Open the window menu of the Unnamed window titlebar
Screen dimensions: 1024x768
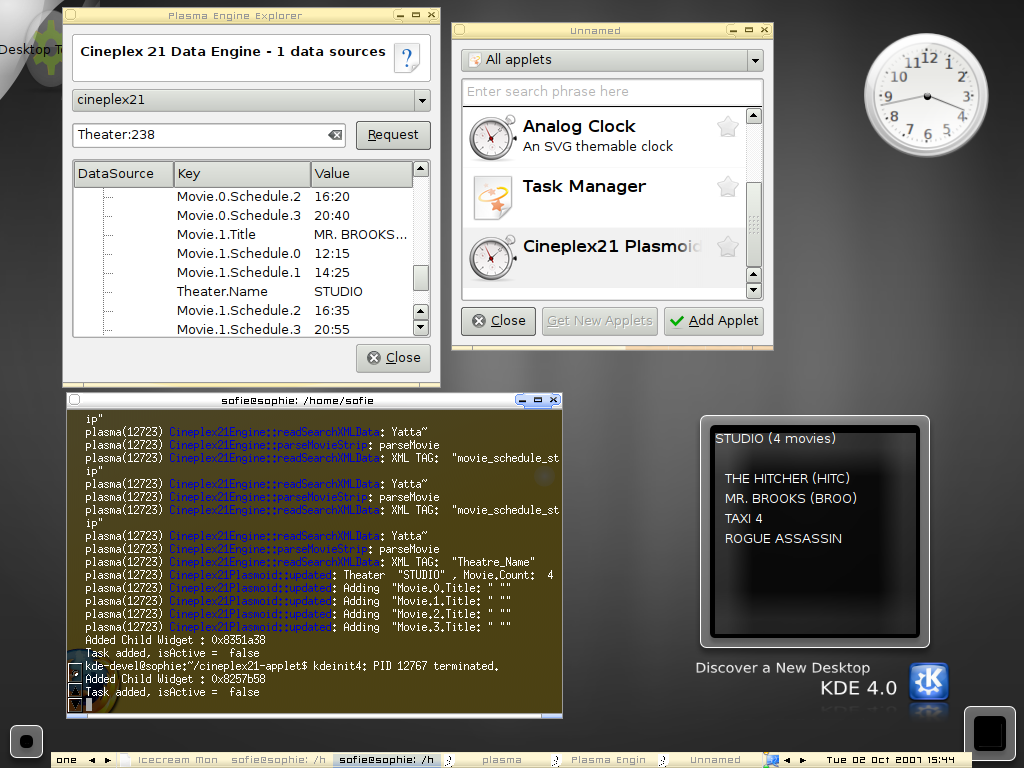(x=460, y=30)
